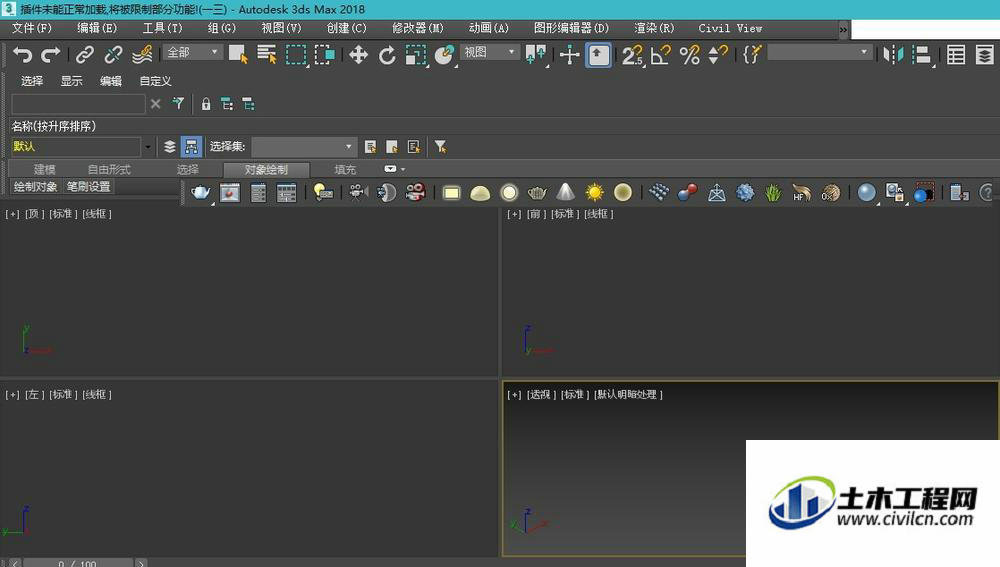1000x567 pixels.
Task: Open the explorer 显示 menu
Action: pos(71,81)
